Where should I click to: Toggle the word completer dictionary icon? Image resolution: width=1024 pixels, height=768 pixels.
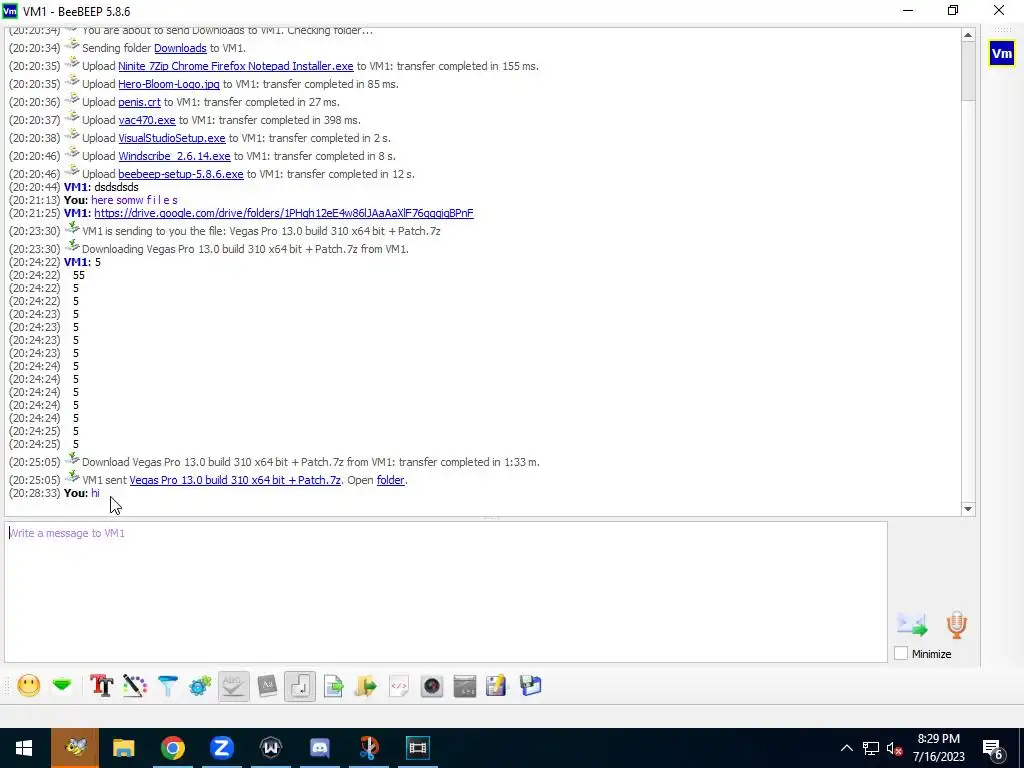pos(267,686)
